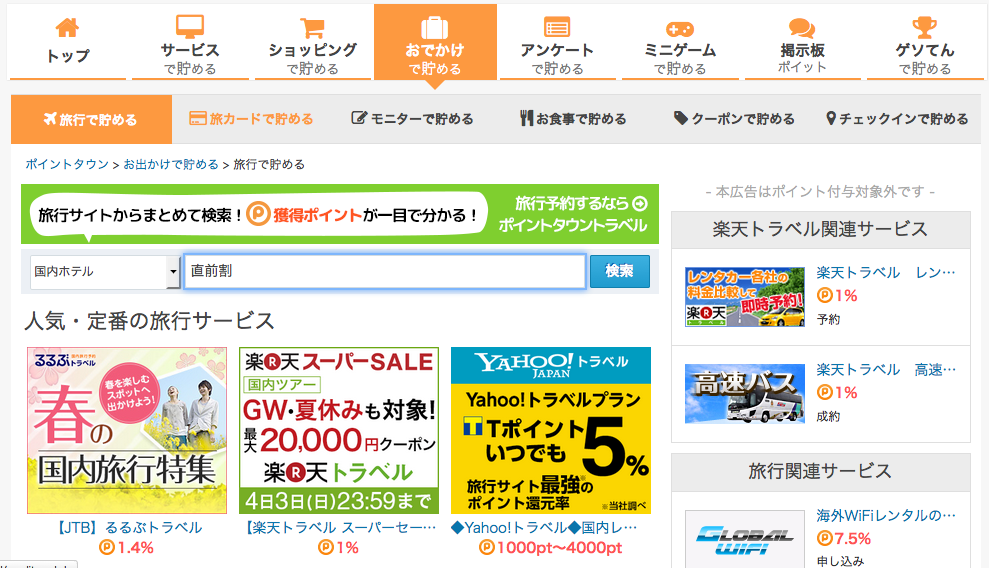Open the チェックインで貯める tab
This screenshot has height=568, width=989.
point(897,119)
